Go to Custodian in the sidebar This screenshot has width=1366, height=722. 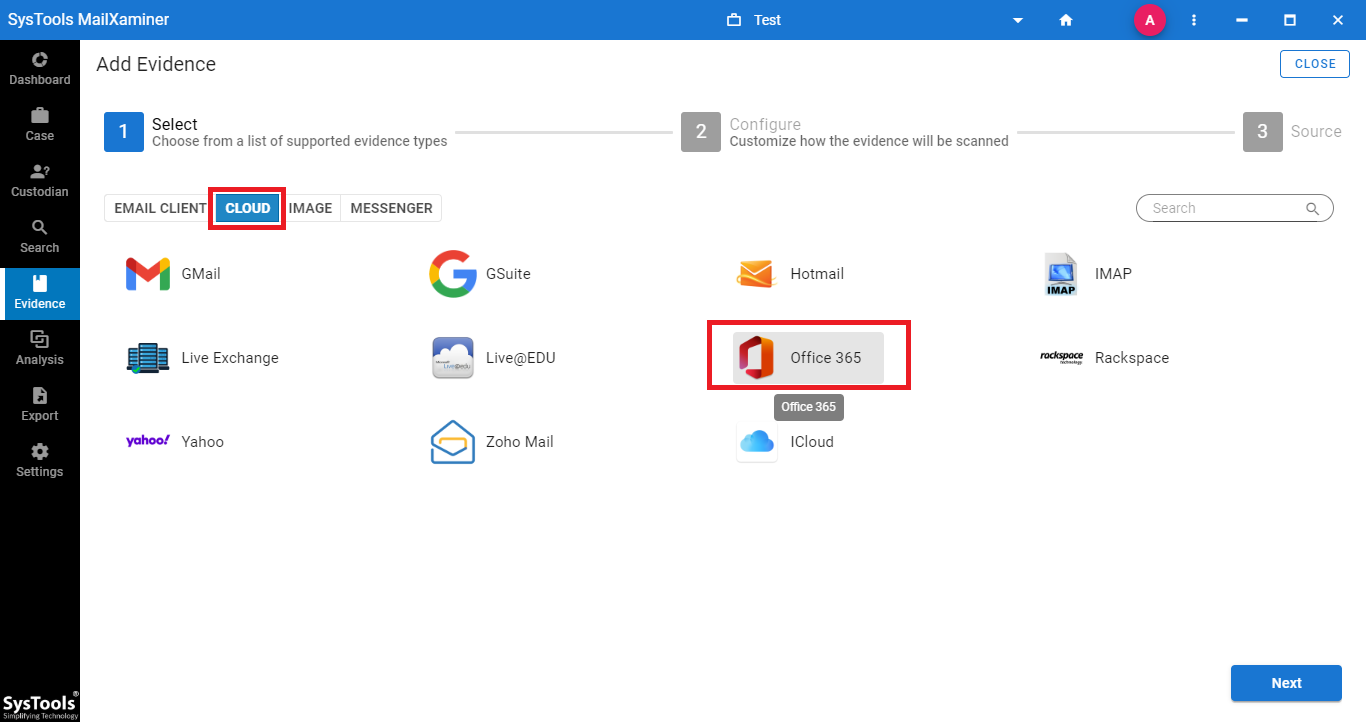point(40,181)
